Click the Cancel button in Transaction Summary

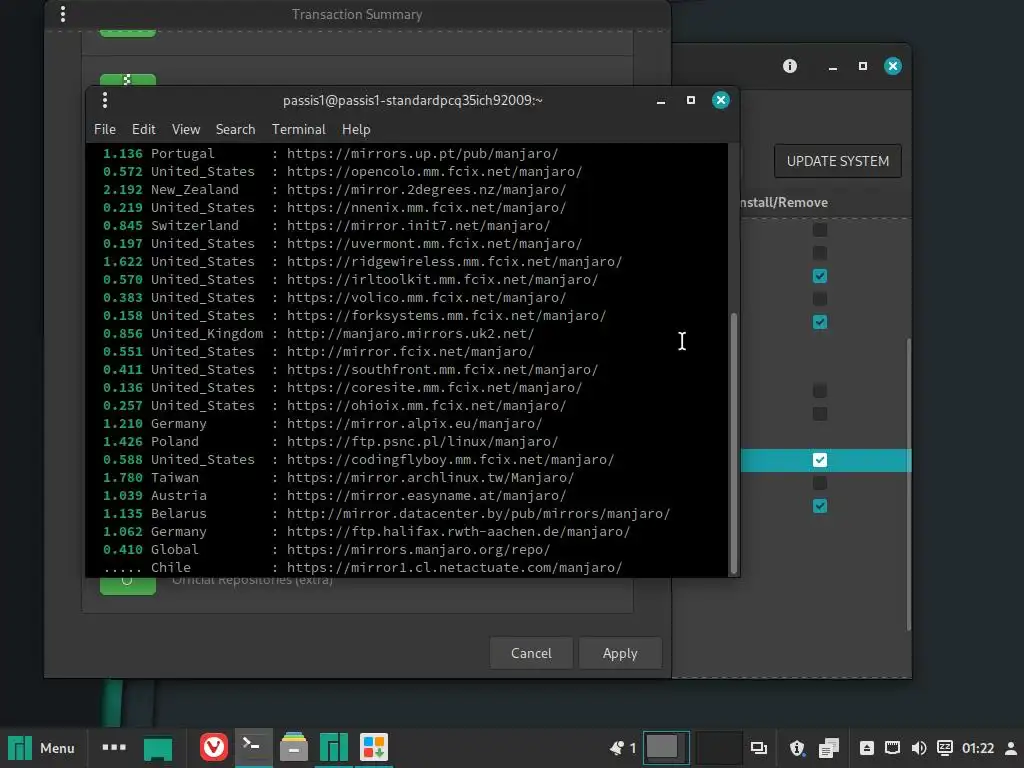click(531, 653)
